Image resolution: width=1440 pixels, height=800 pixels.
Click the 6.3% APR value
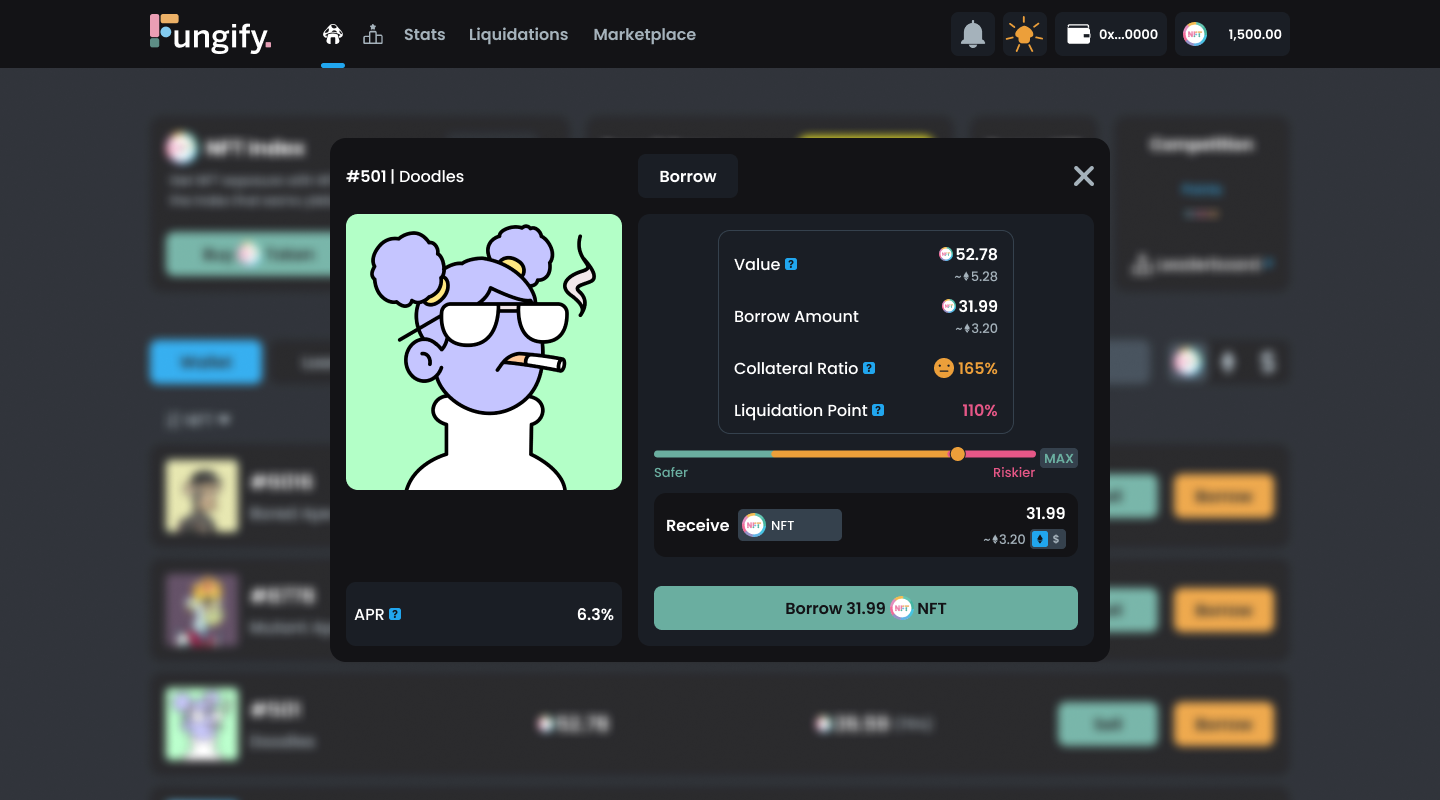[595, 614]
